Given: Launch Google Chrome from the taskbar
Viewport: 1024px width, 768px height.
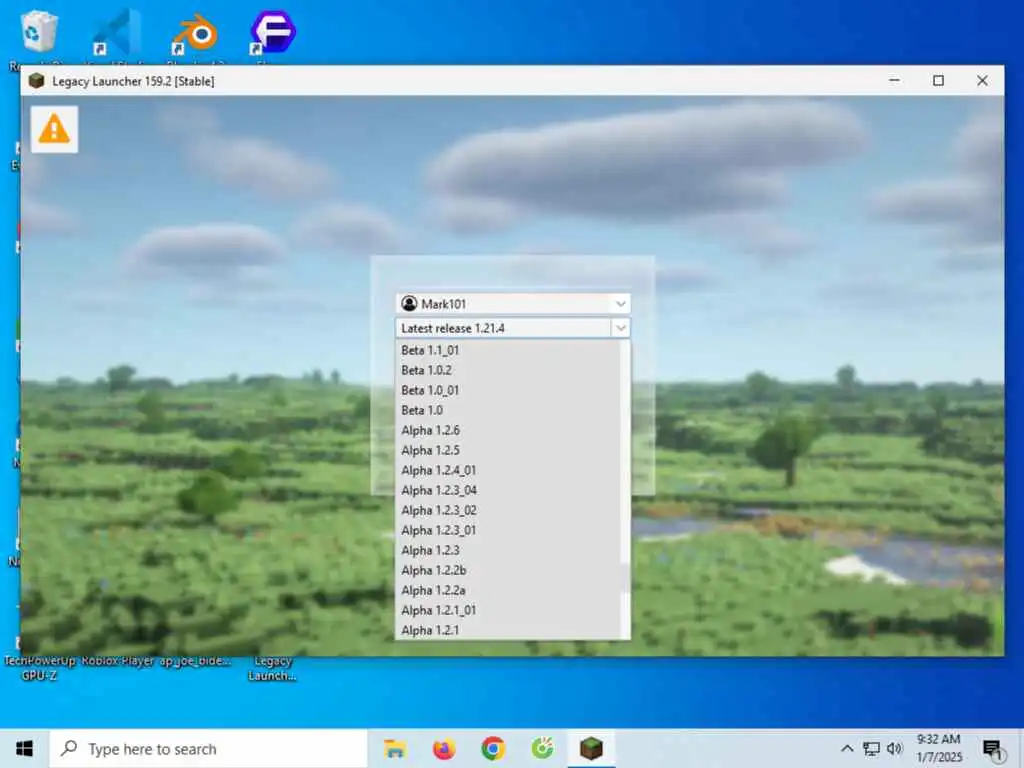Looking at the screenshot, I should 493,748.
